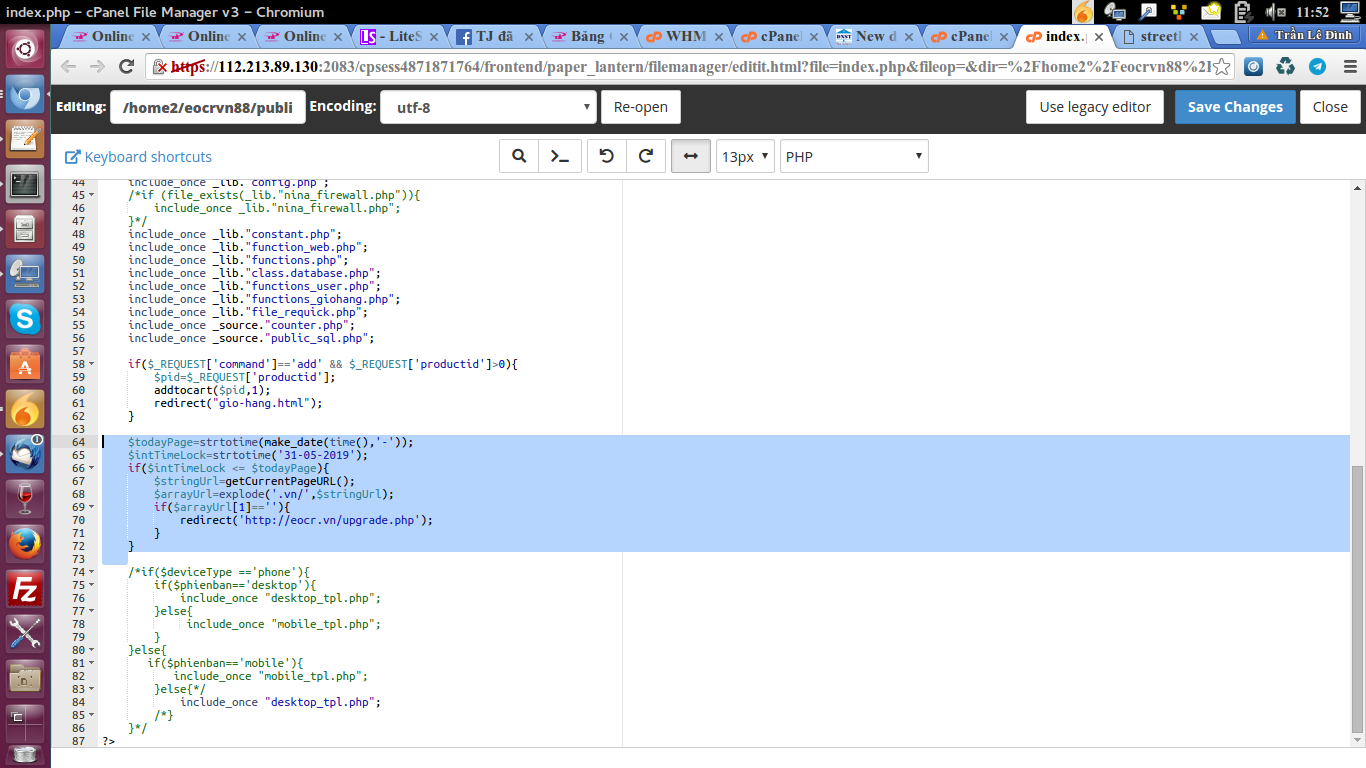
Task: Toggle line wrap with double-arrow button
Action: [x=691, y=156]
